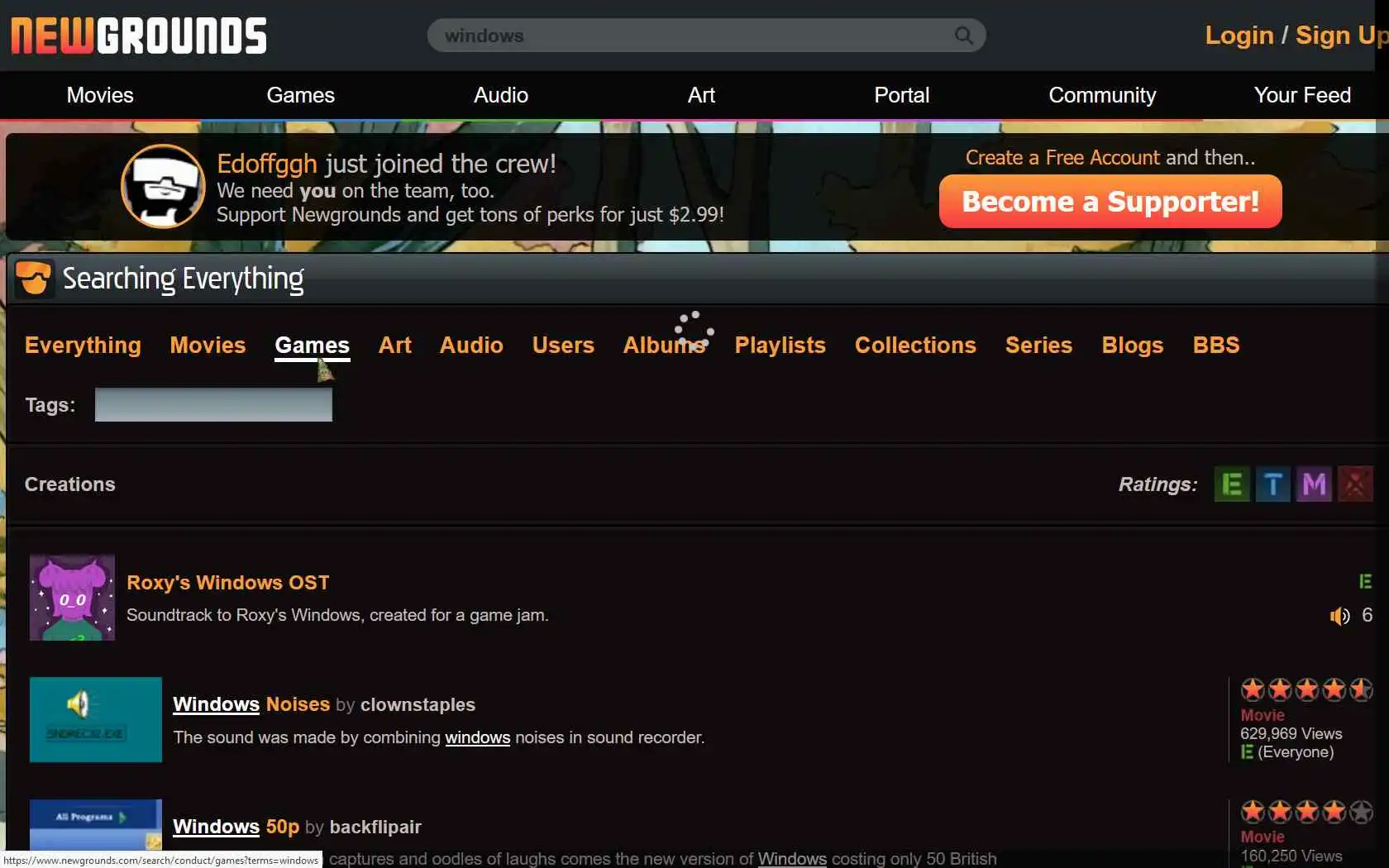
Task: Open the Movies menu in top navigation
Action: (x=100, y=95)
